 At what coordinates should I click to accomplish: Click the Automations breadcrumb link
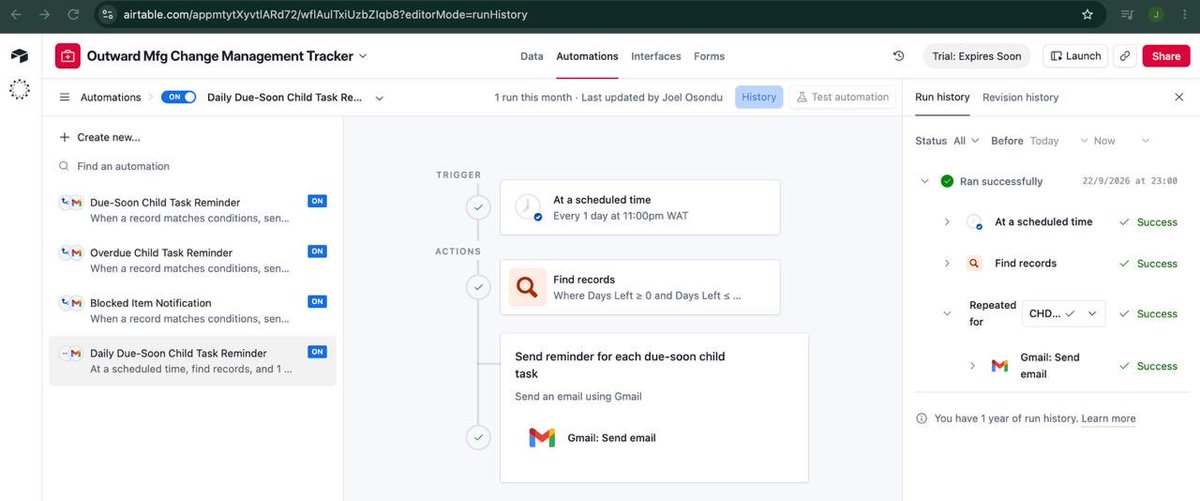pyautogui.click(x=111, y=97)
